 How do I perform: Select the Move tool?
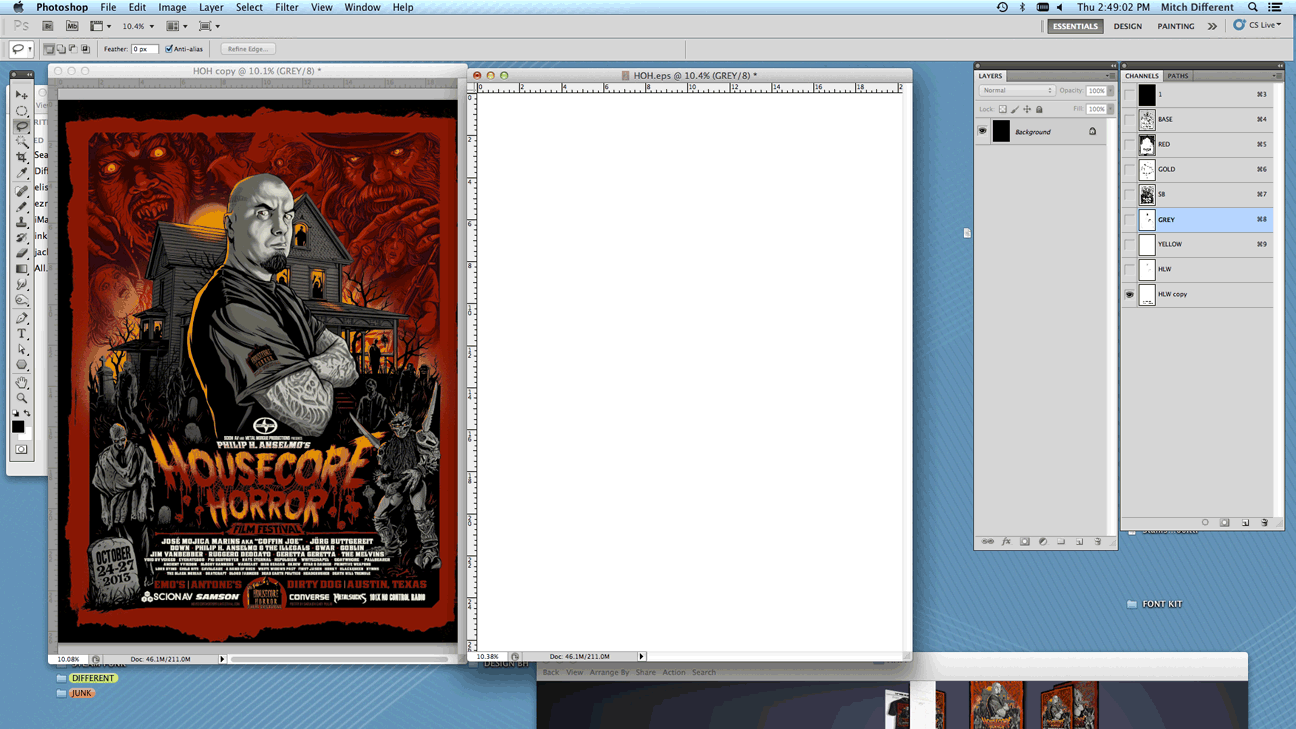click(21, 95)
